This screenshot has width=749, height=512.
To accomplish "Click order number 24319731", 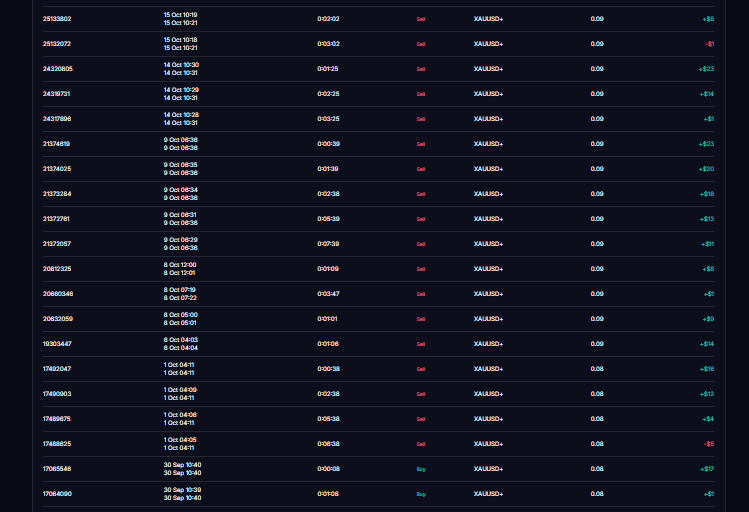I will pos(57,94).
